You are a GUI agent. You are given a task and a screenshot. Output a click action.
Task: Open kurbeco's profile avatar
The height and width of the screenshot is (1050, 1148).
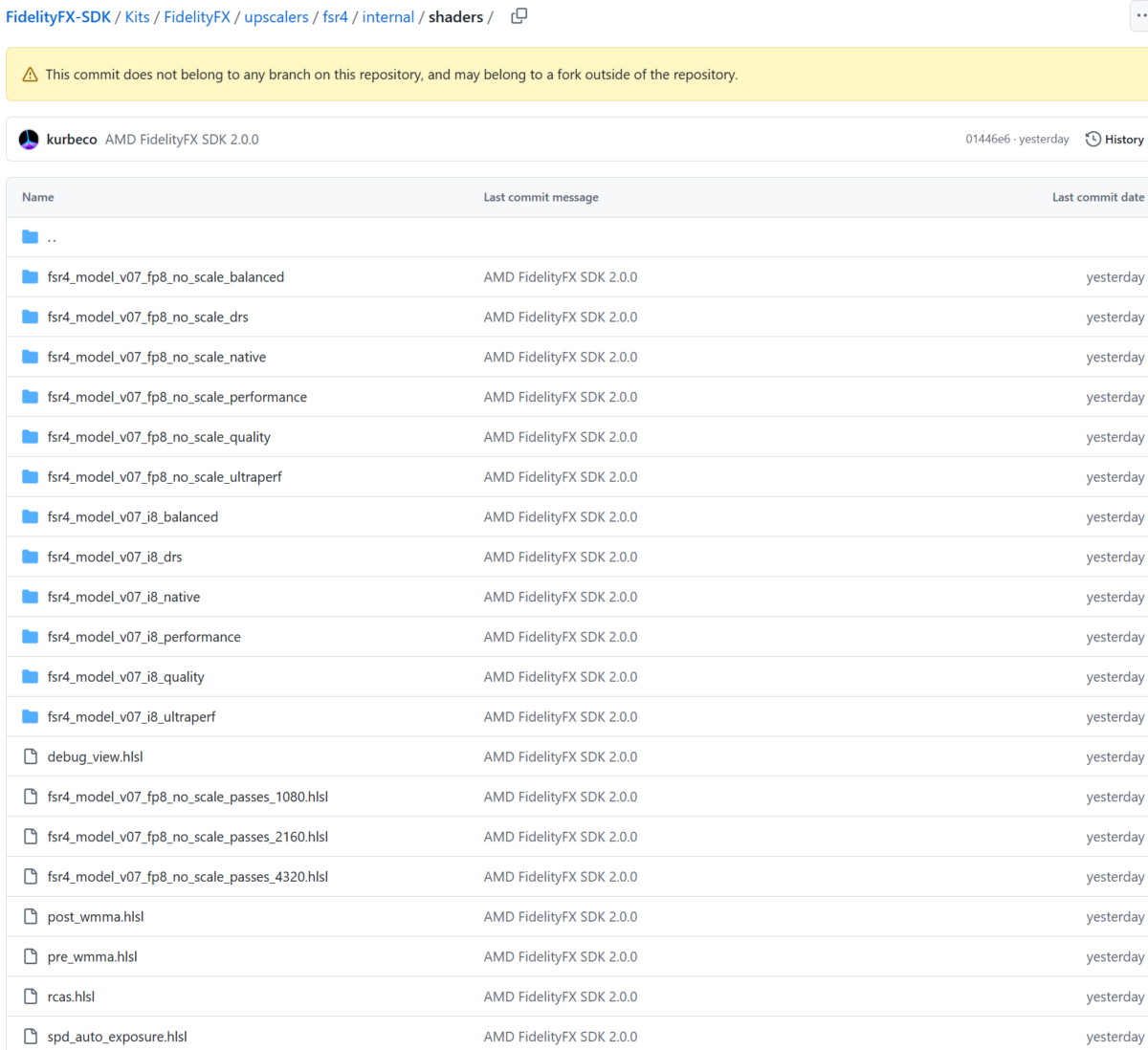(29, 139)
